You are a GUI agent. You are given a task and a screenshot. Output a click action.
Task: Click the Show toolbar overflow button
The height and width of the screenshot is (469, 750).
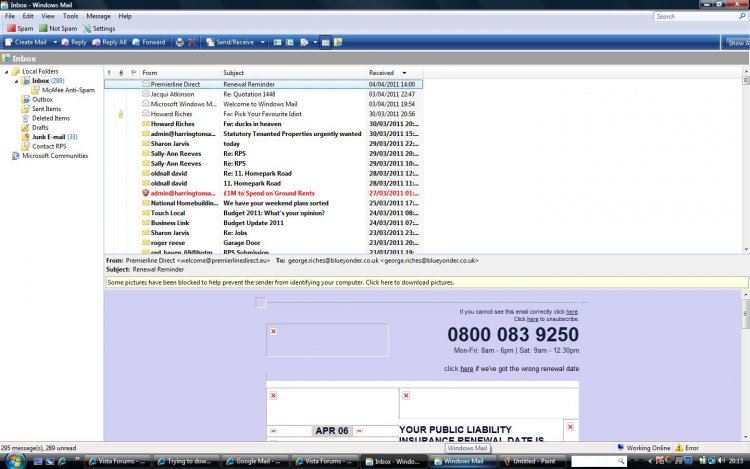point(737,43)
